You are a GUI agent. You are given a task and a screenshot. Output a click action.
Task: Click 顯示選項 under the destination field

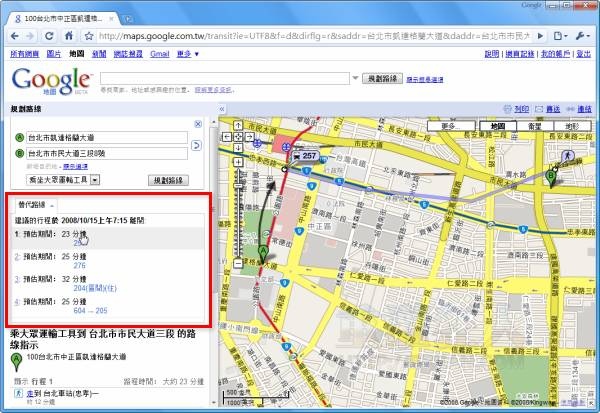[75, 167]
